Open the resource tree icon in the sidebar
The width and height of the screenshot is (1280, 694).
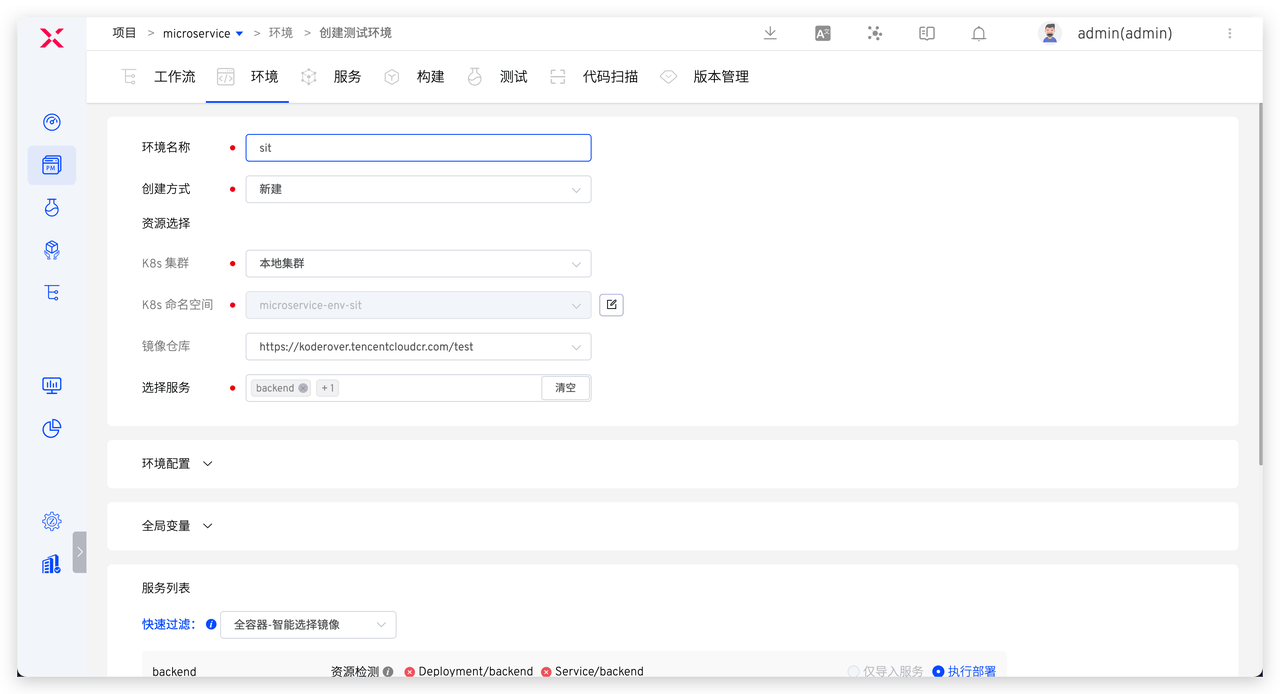51,292
